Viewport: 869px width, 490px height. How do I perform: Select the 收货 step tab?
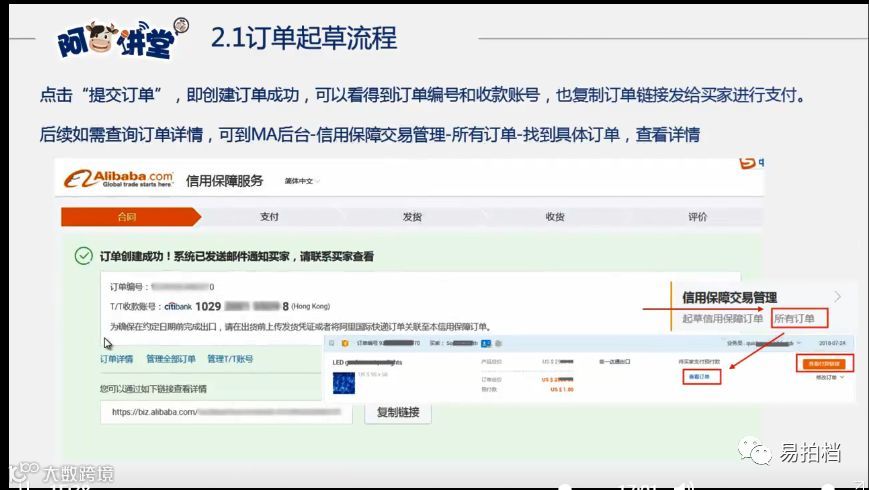tap(555, 217)
